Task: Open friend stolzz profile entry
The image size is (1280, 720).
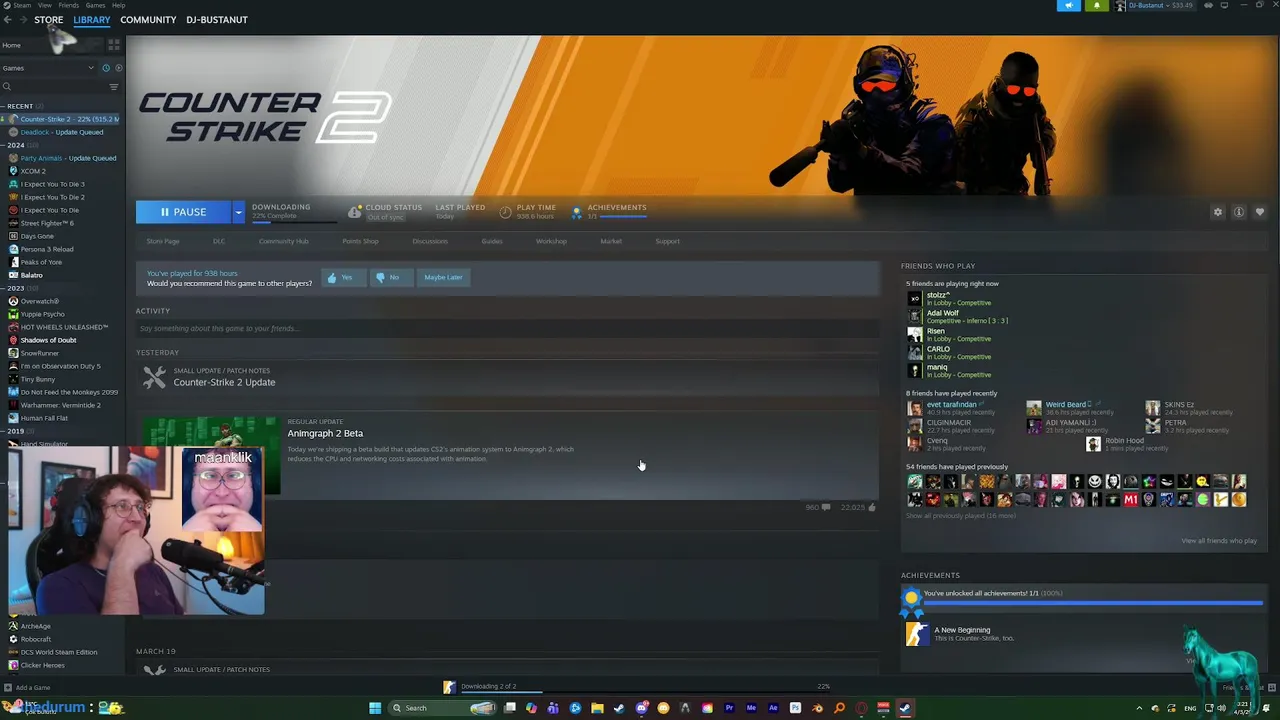Action: 948,298
